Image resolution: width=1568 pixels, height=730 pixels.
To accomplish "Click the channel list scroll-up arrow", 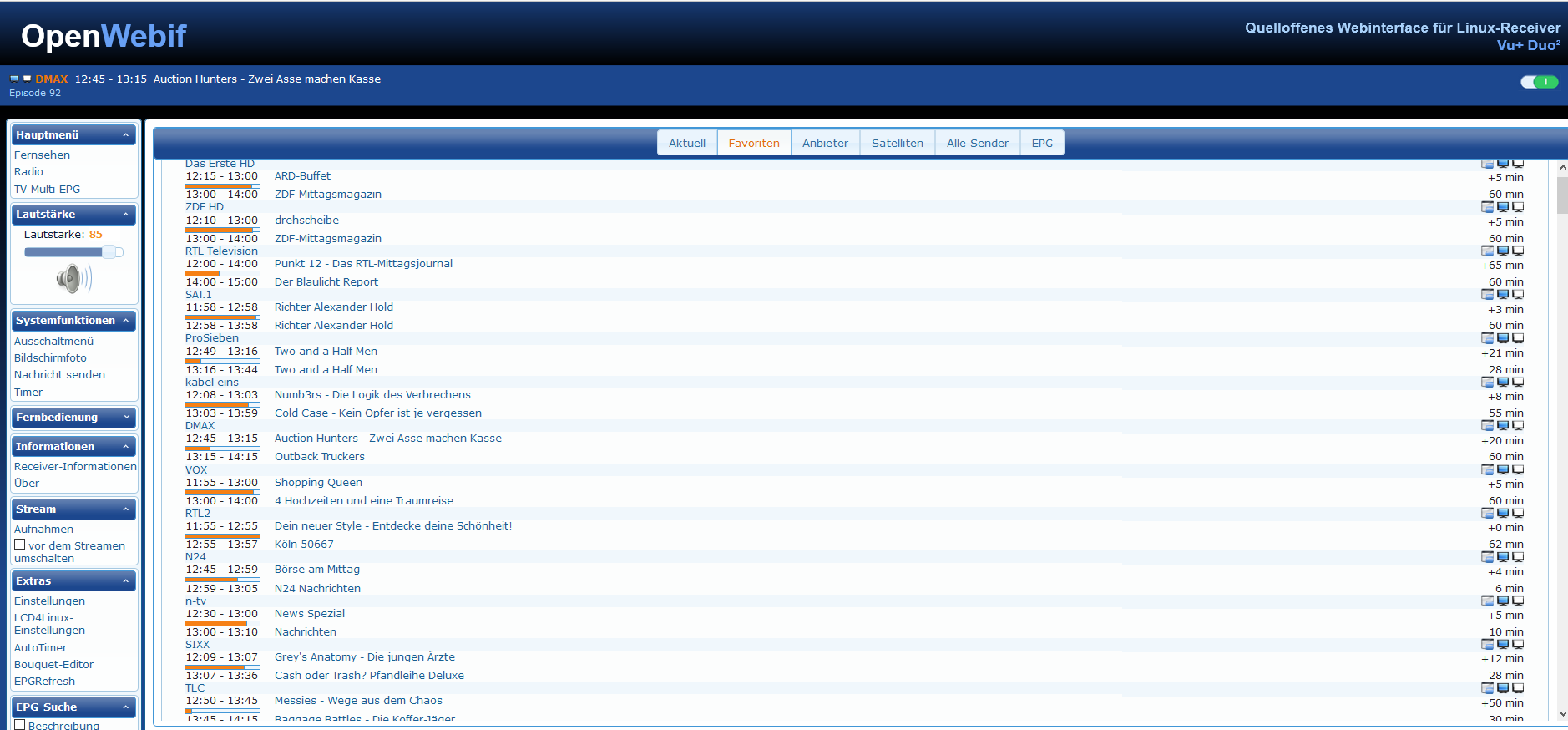I will click(1562, 168).
